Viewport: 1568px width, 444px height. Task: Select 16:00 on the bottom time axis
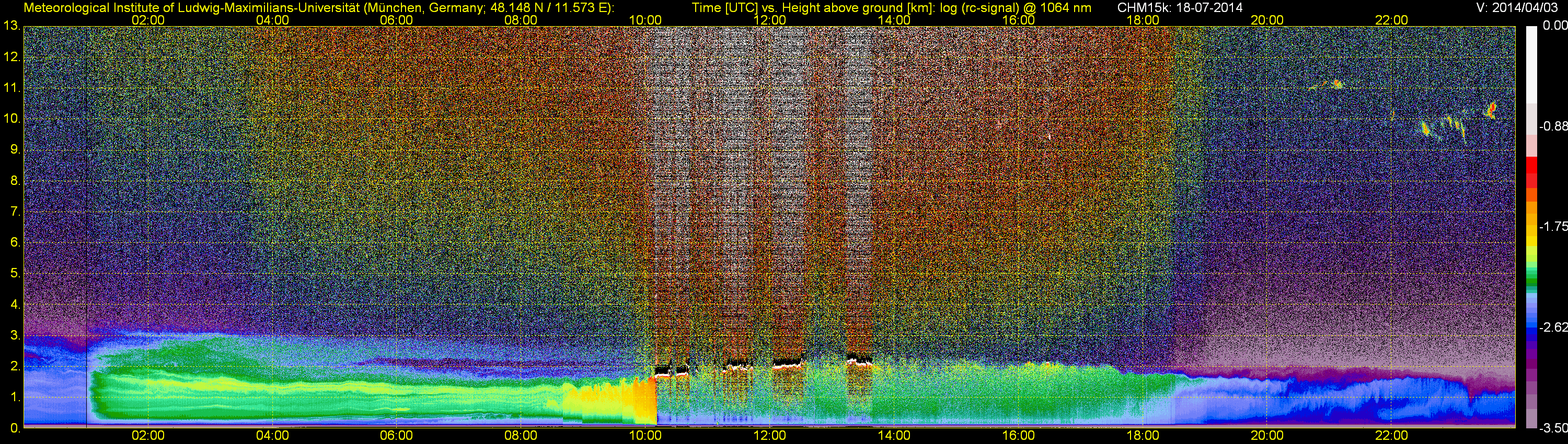click(x=1018, y=436)
